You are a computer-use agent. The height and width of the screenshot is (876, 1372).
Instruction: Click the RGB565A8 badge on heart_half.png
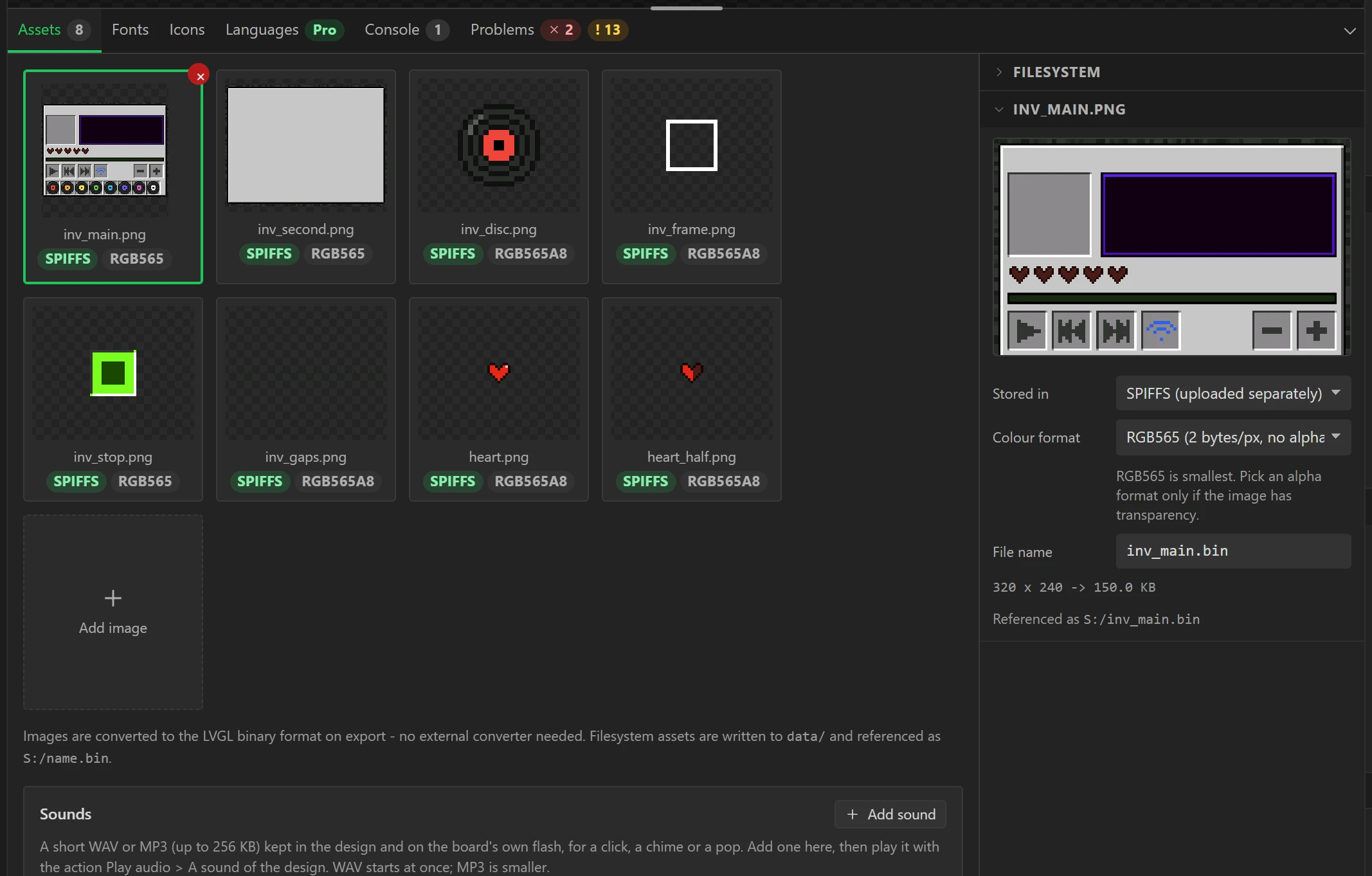pyautogui.click(x=724, y=481)
